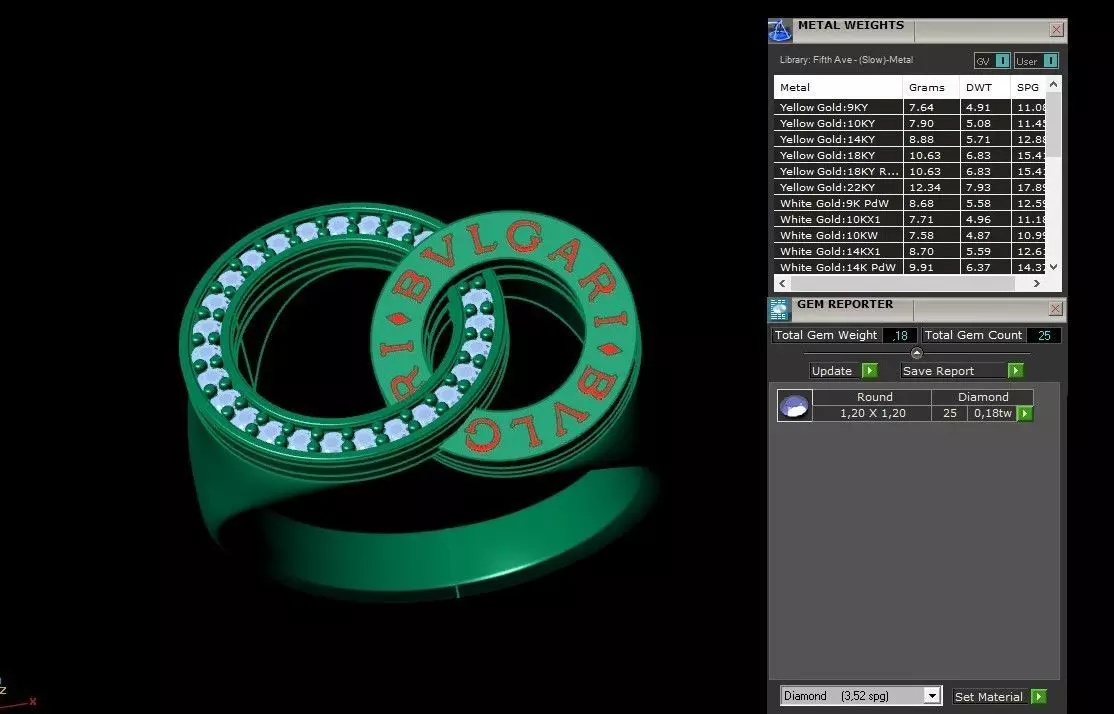Toggle the User switch in Metal Weights

[1036, 61]
